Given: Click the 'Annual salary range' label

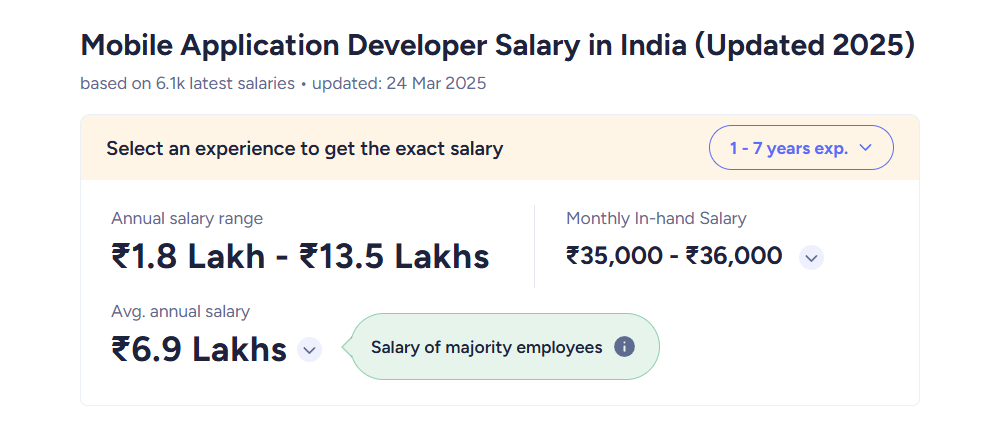Looking at the screenshot, I should point(187,219).
